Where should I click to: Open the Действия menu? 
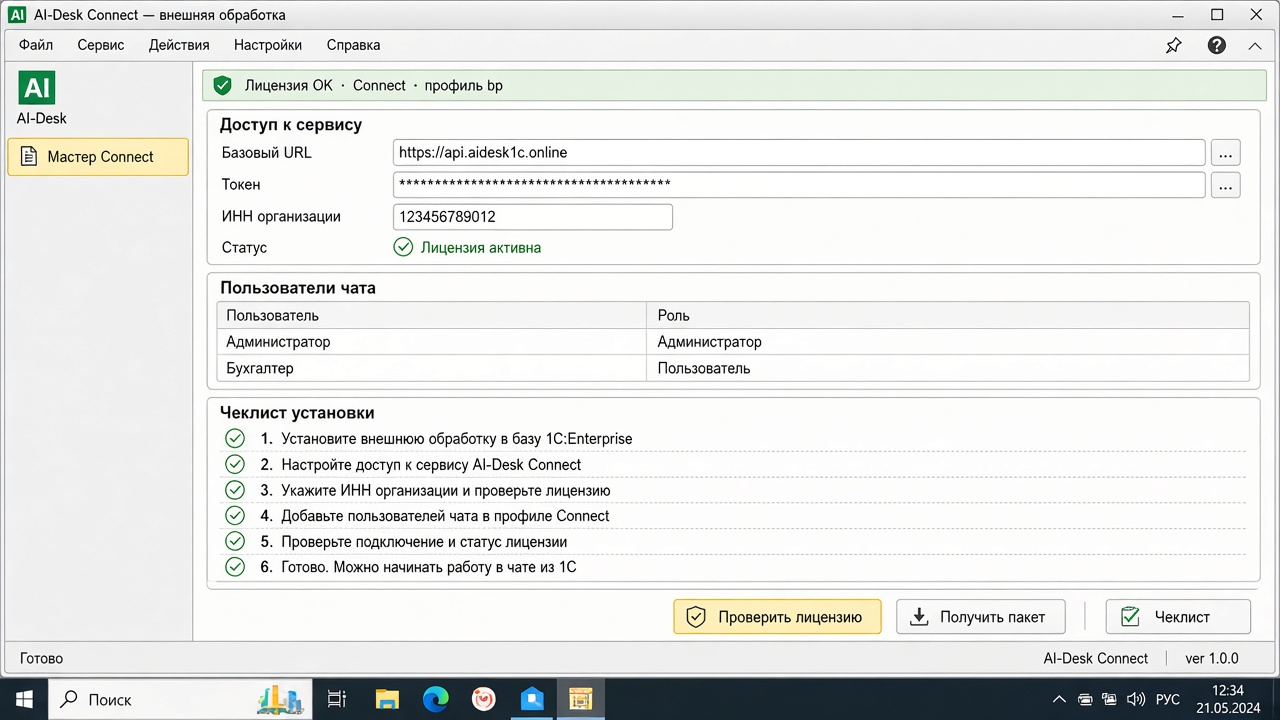[179, 45]
